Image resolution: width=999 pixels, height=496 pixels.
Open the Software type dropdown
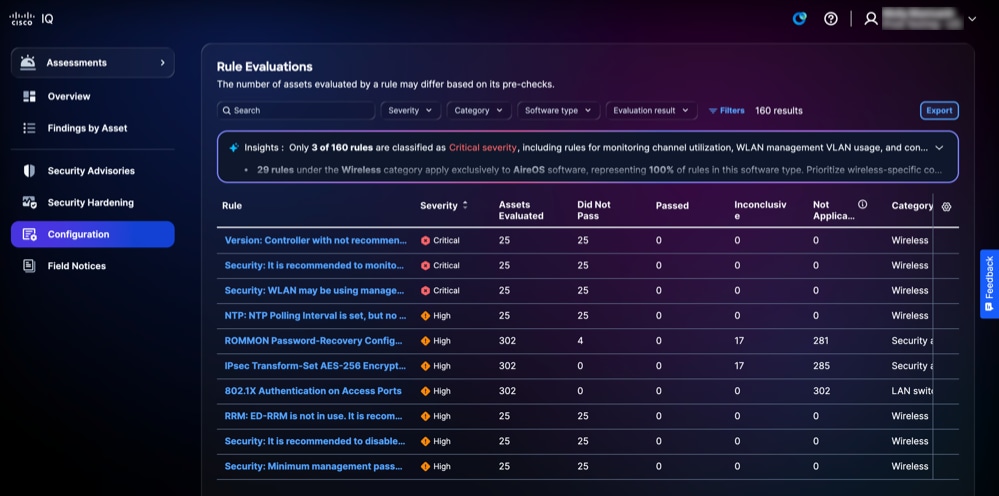pyautogui.click(x=558, y=110)
